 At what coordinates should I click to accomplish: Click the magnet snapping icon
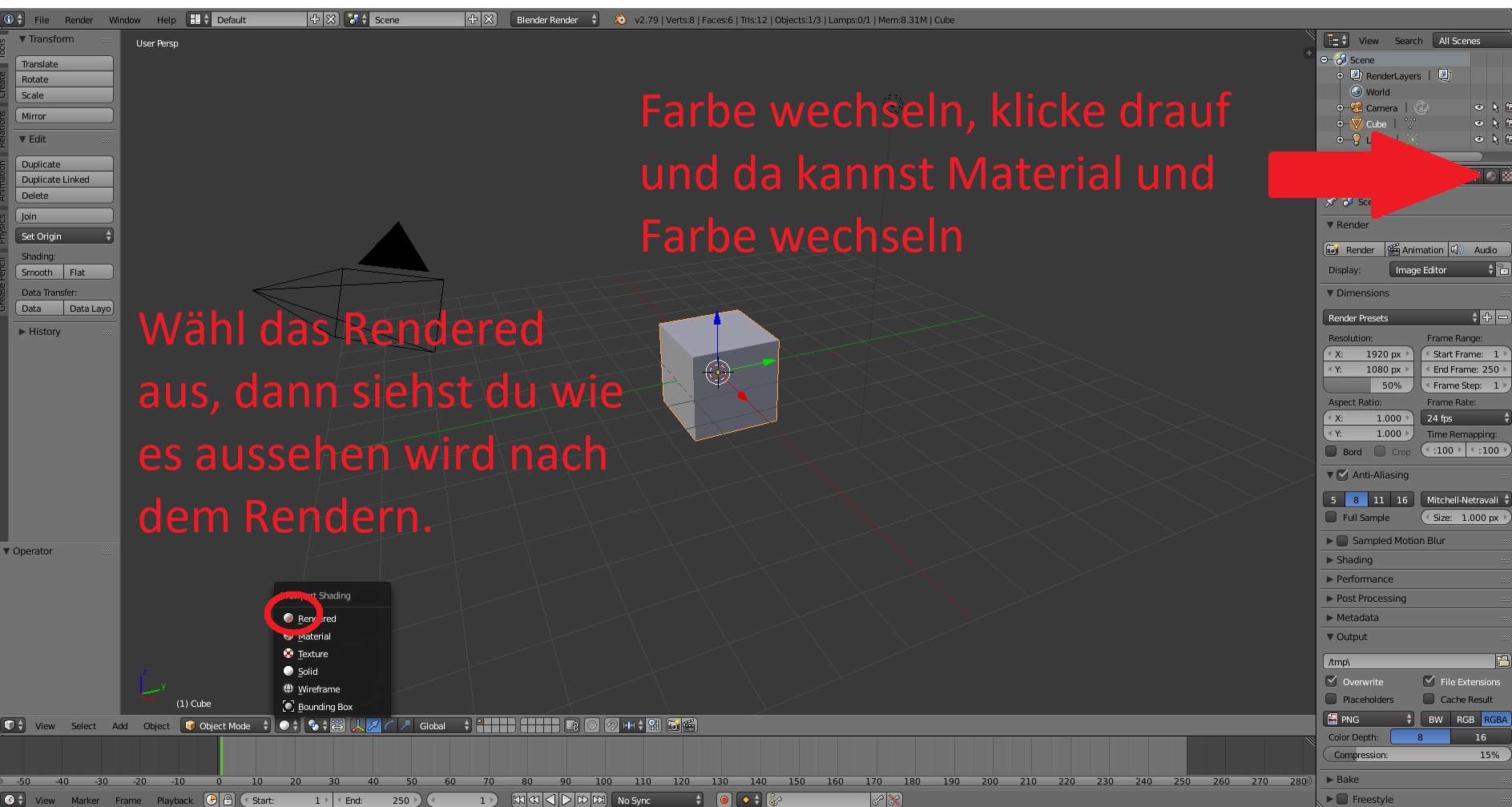612,725
